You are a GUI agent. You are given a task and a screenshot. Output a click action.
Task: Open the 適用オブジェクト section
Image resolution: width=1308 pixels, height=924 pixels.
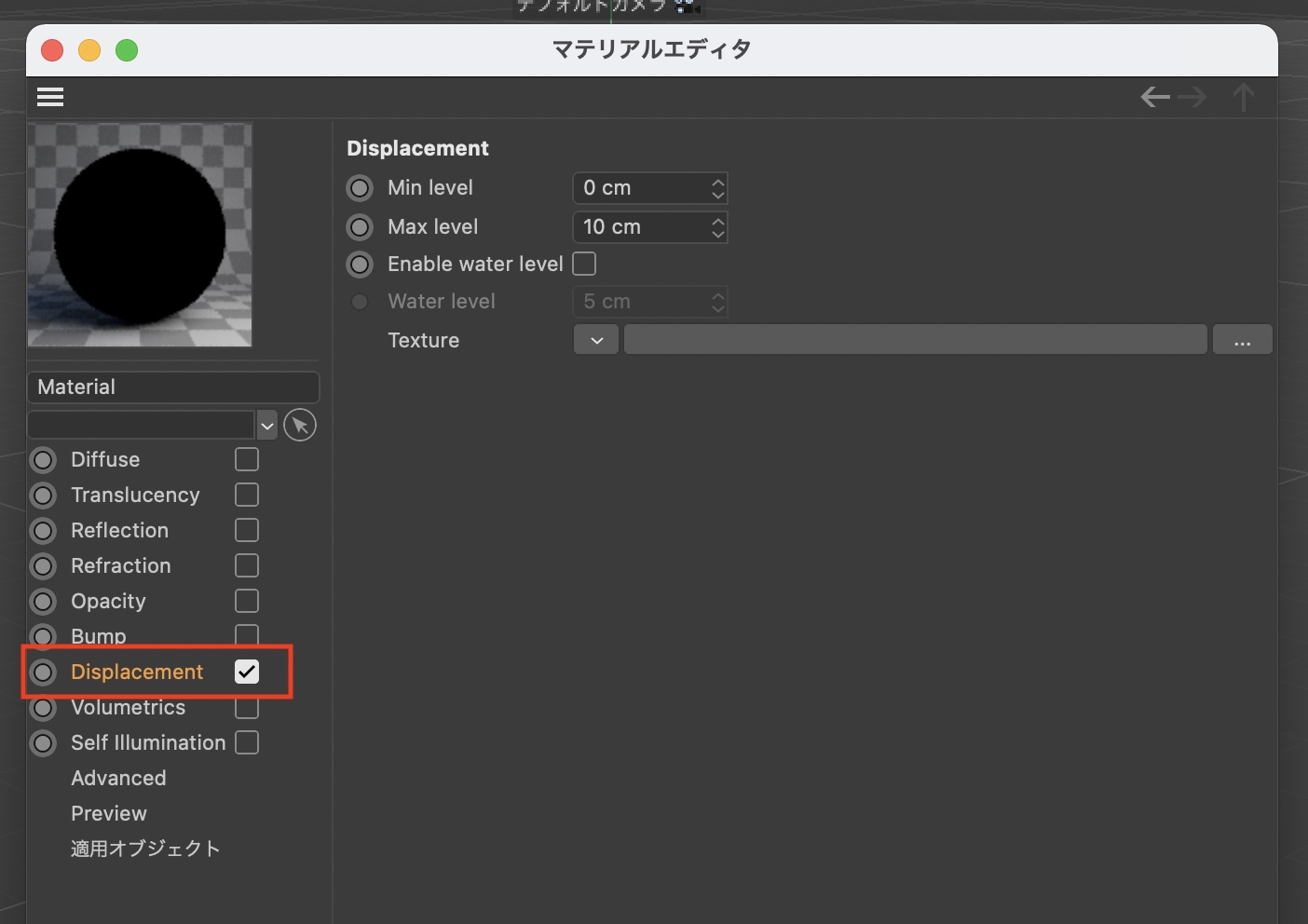[145, 849]
